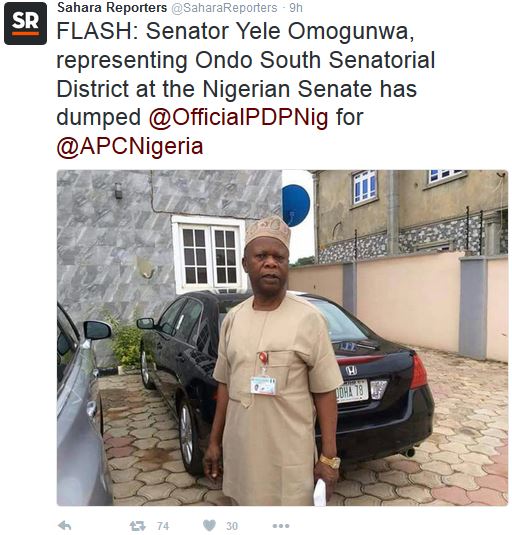View the 30 likes count
Image resolution: width=512 pixels, height=535 pixels.
(x=232, y=526)
